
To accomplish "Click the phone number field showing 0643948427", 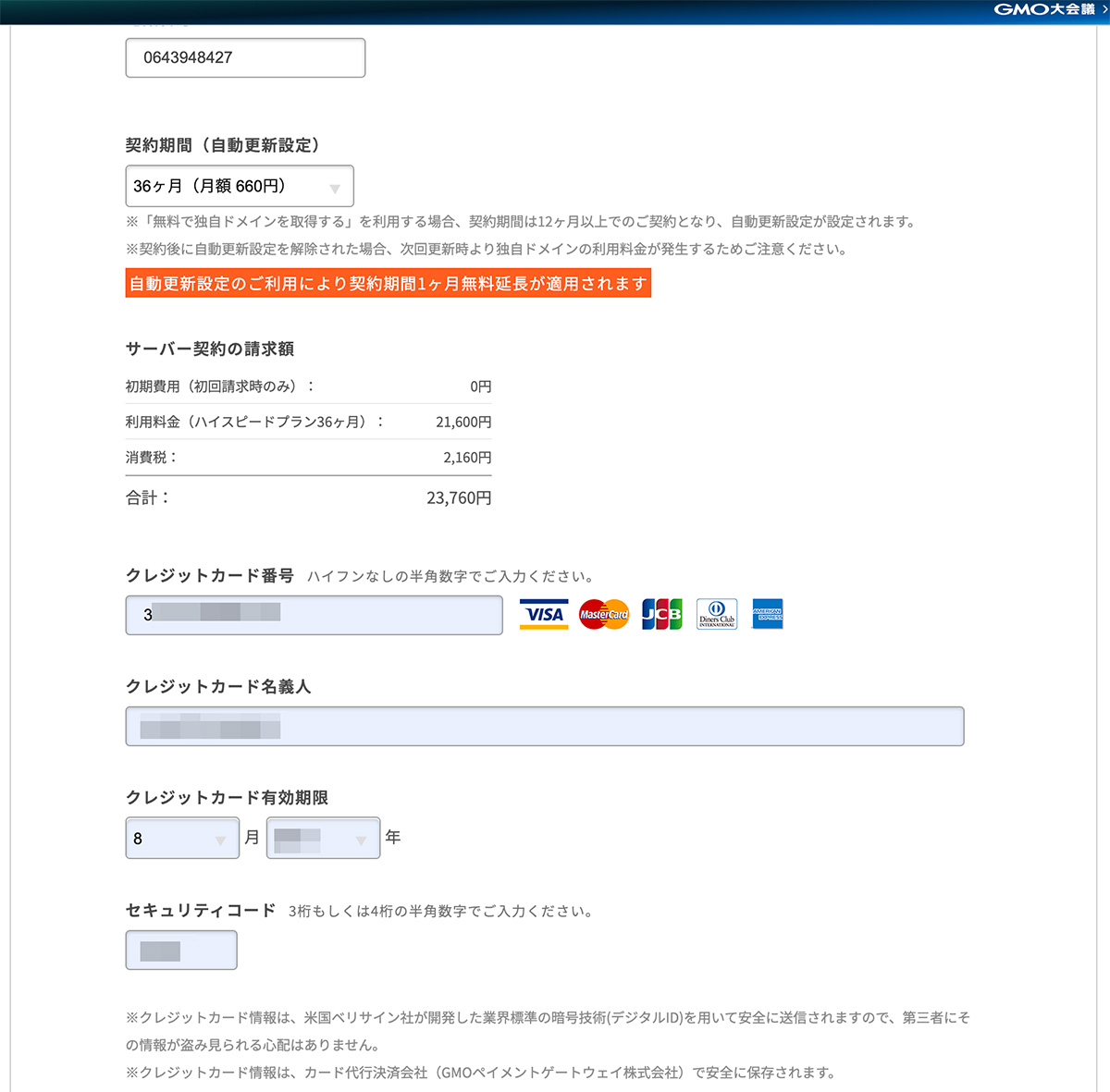I will point(244,57).
